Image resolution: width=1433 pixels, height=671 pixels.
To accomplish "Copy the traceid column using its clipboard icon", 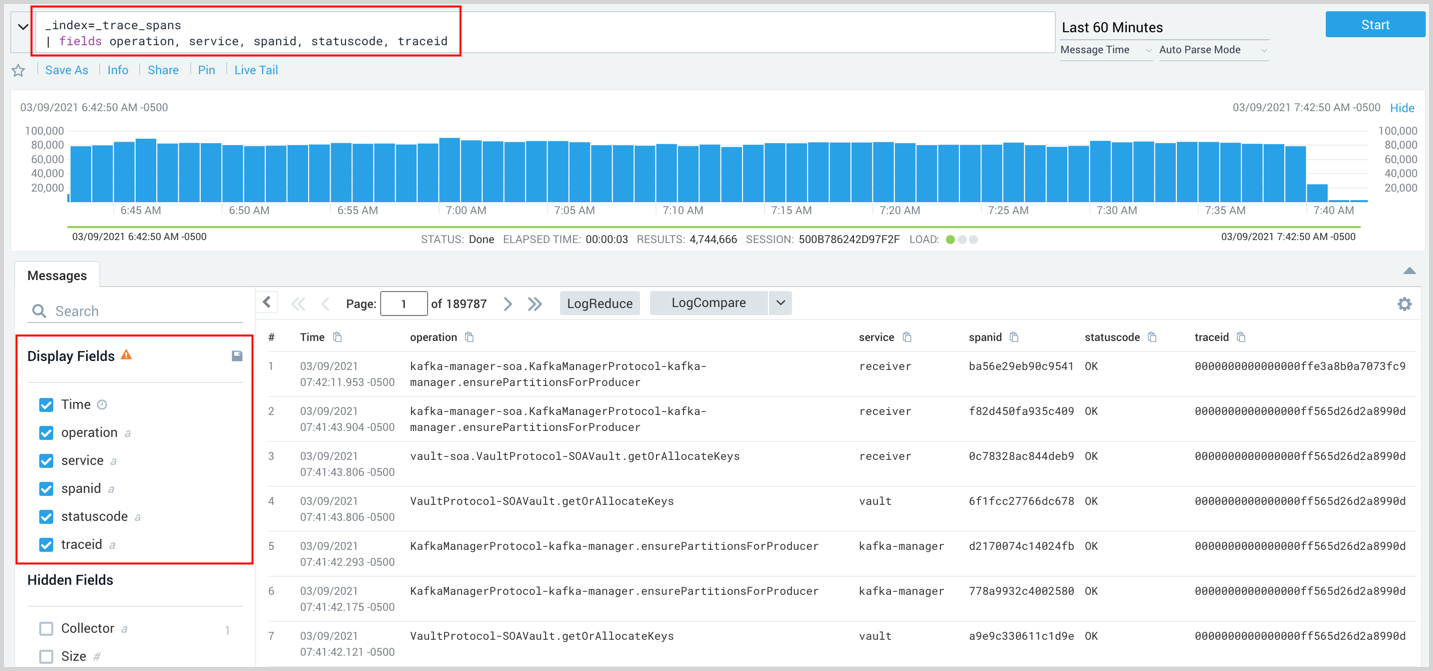I will (1242, 337).
